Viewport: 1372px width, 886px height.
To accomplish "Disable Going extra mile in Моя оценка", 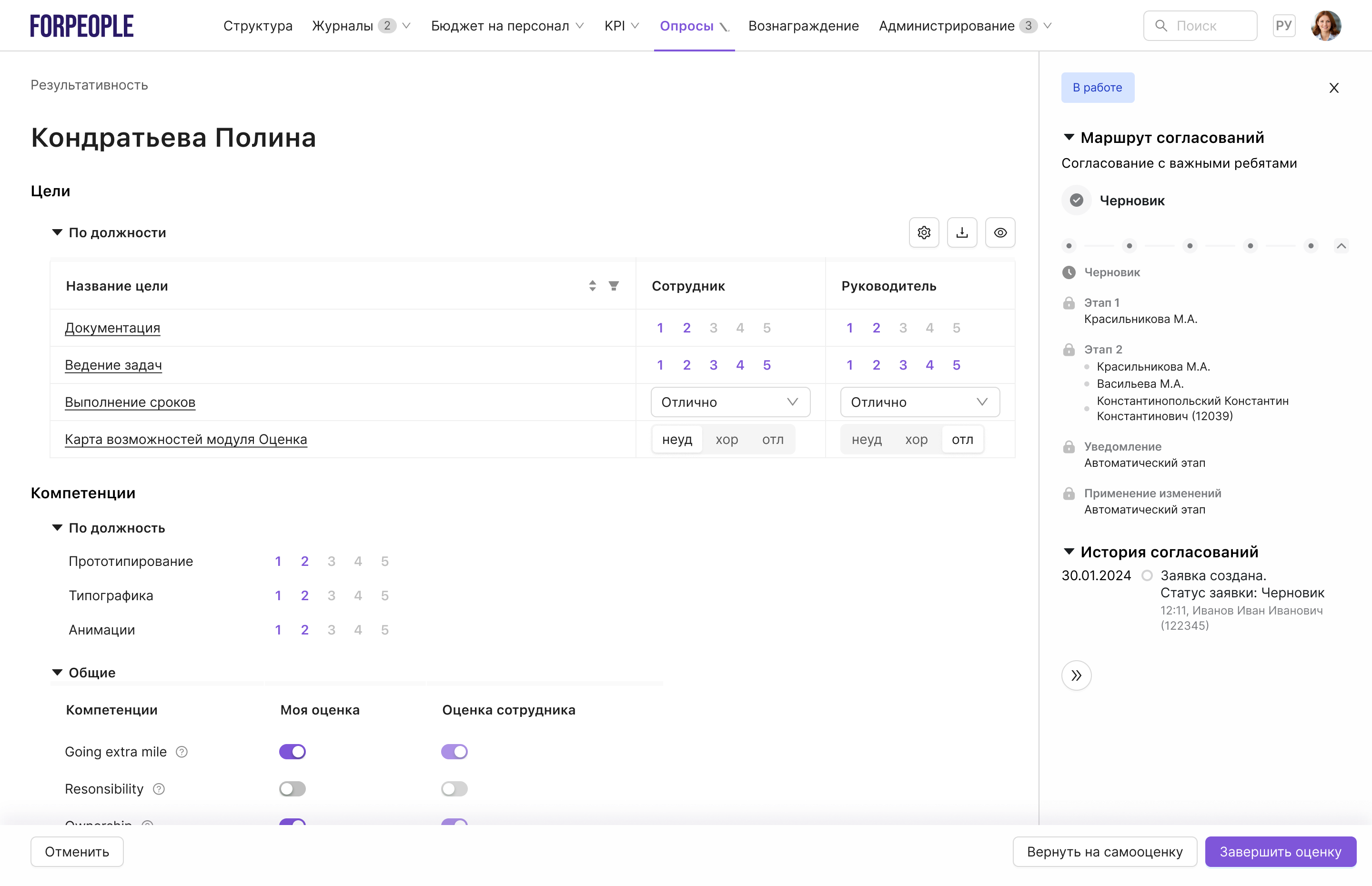I will [x=292, y=751].
